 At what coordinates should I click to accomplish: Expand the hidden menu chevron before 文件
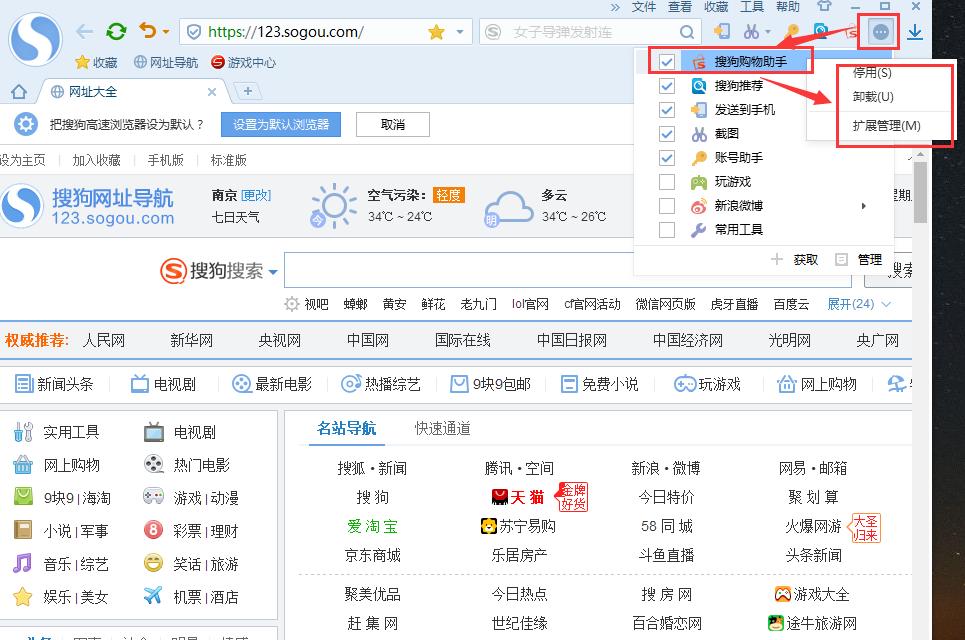(x=615, y=7)
